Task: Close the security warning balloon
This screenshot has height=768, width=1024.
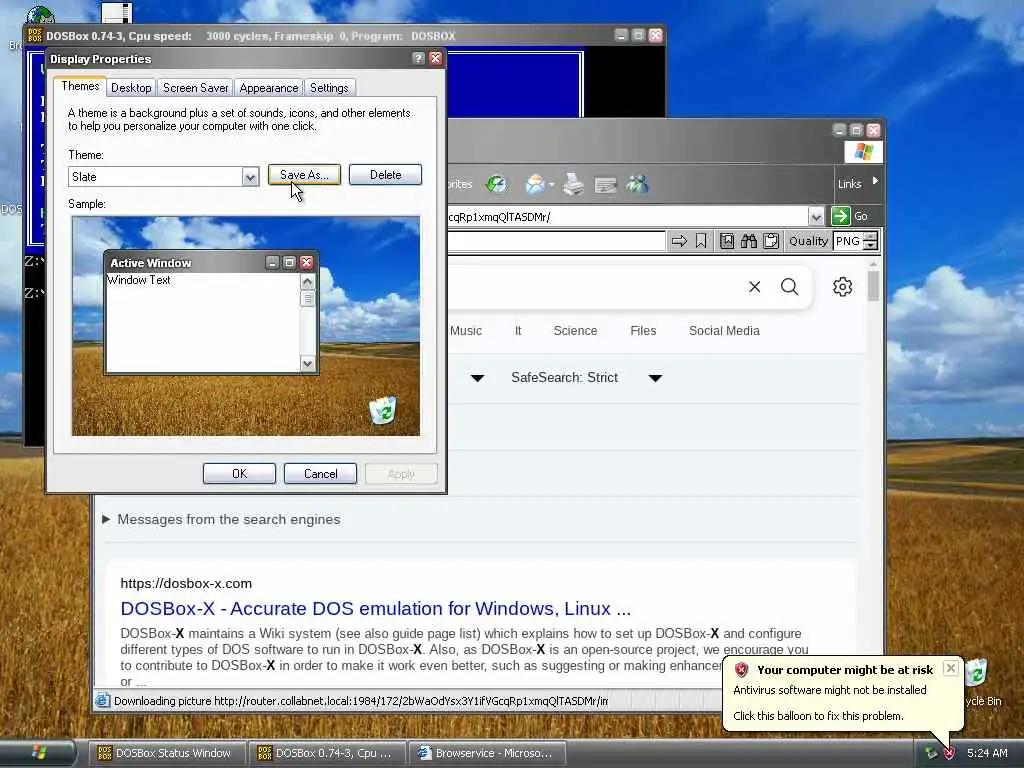Action: (951, 668)
